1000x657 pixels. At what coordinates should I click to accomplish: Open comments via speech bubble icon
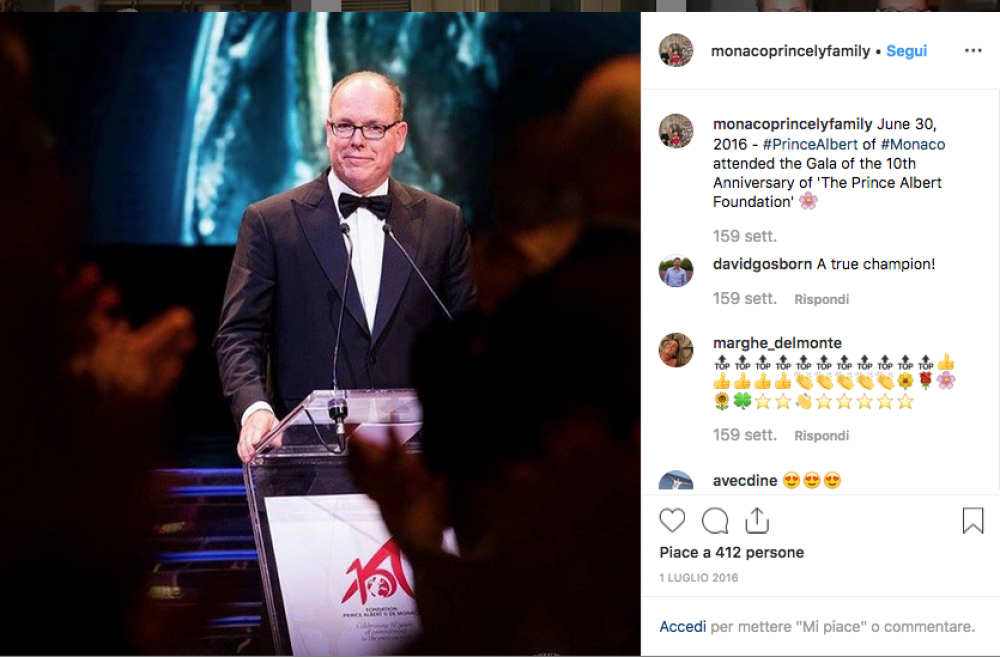click(715, 520)
